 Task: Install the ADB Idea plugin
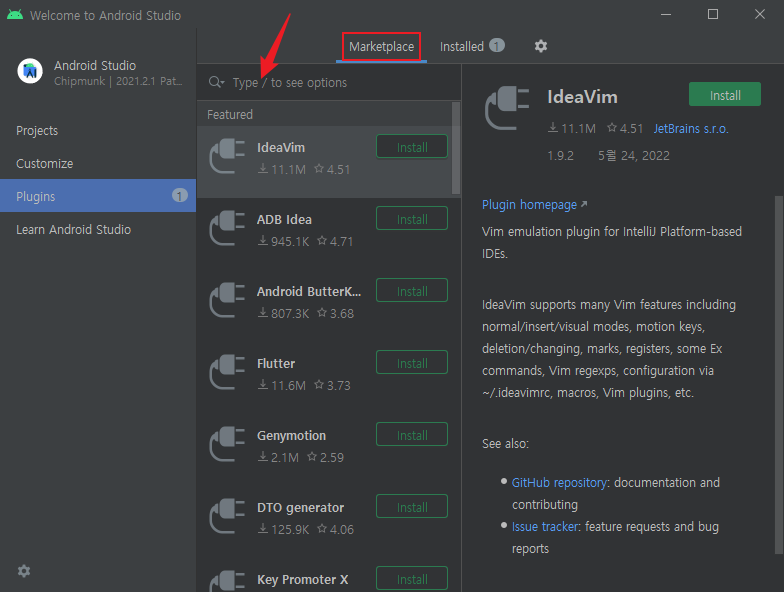(x=412, y=218)
